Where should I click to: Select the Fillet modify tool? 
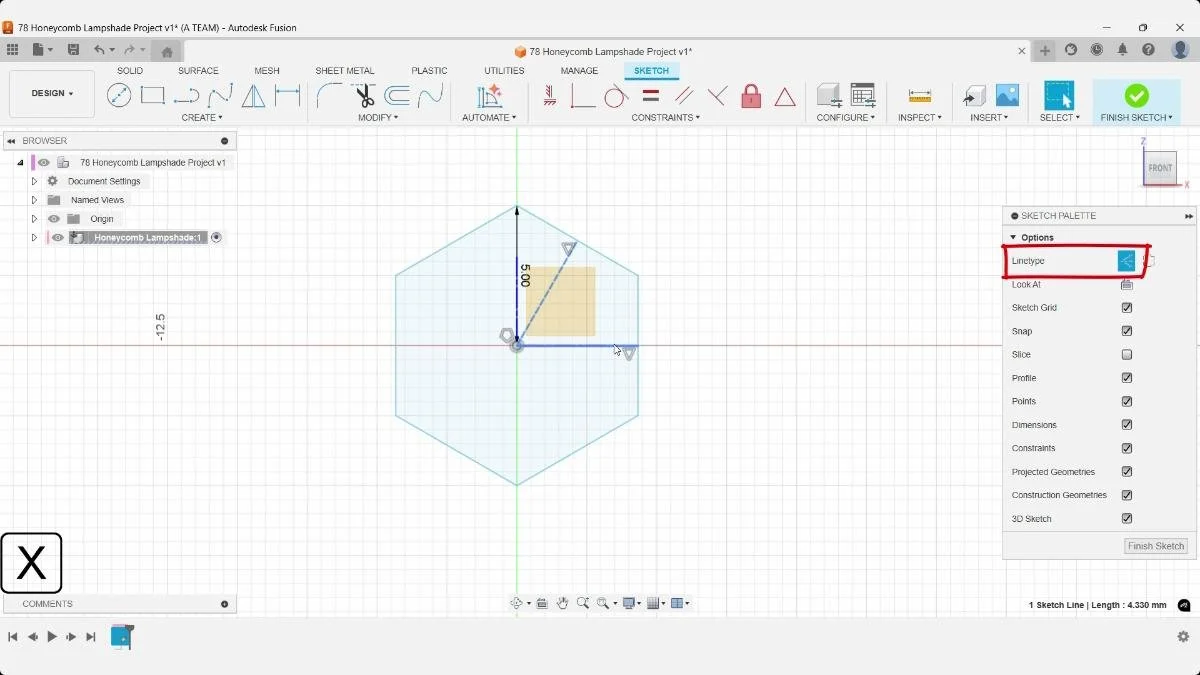coord(329,96)
